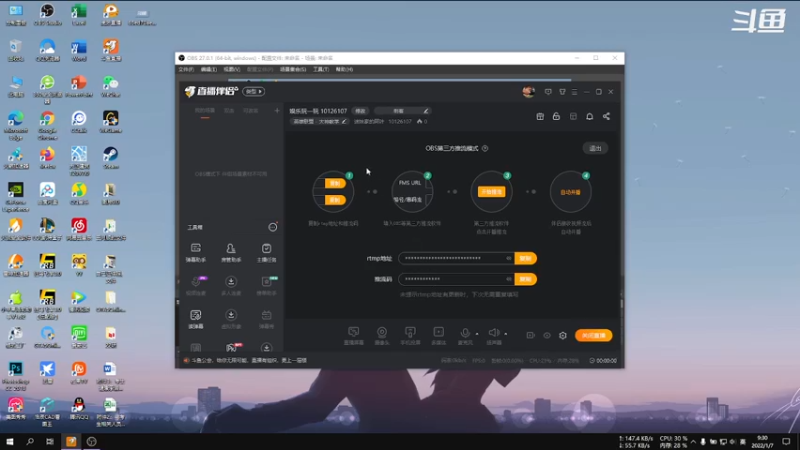Viewport: 800px width, 450px height.
Task: Expand the speaker volume arrow
Action: (506, 334)
